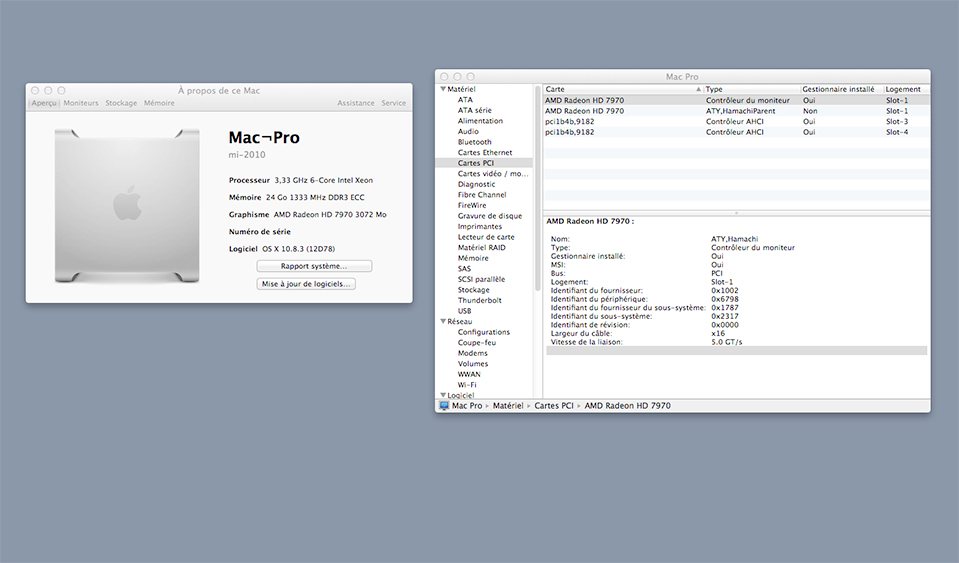The width and height of the screenshot is (959, 563).
Task: Select ATA in the sidebar
Action: [x=465, y=100]
